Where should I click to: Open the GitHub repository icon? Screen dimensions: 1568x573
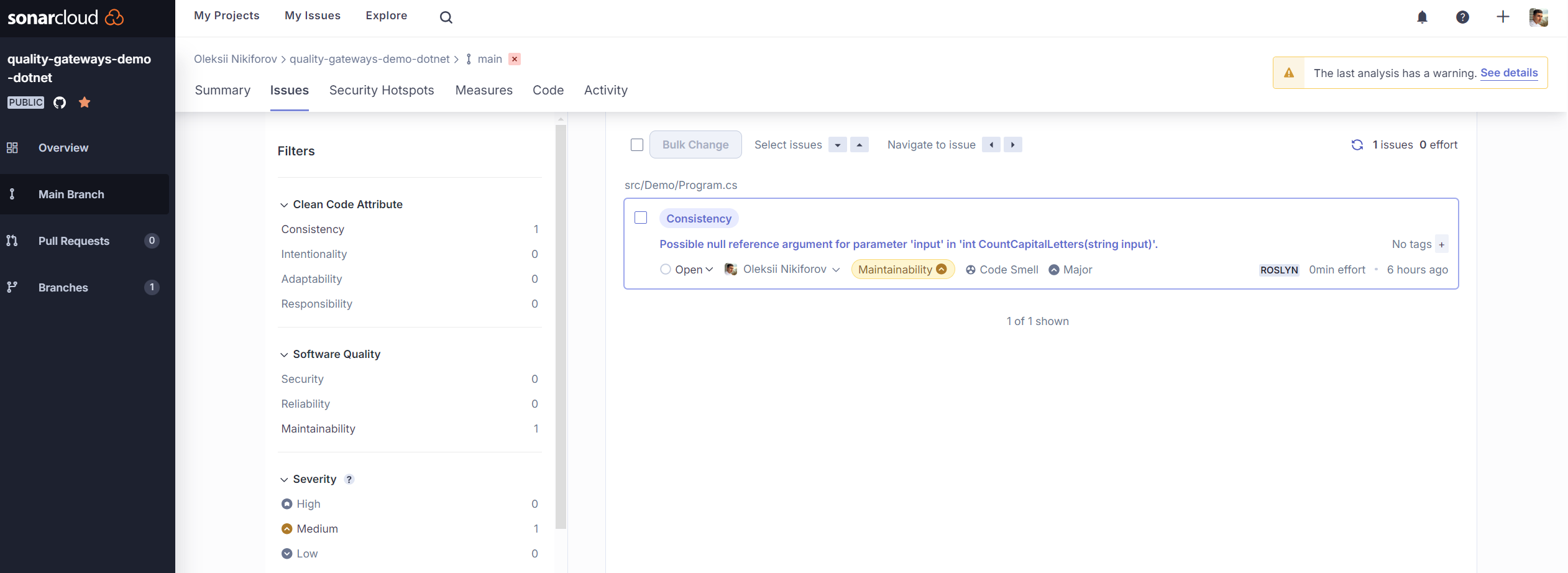[x=60, y=103]
